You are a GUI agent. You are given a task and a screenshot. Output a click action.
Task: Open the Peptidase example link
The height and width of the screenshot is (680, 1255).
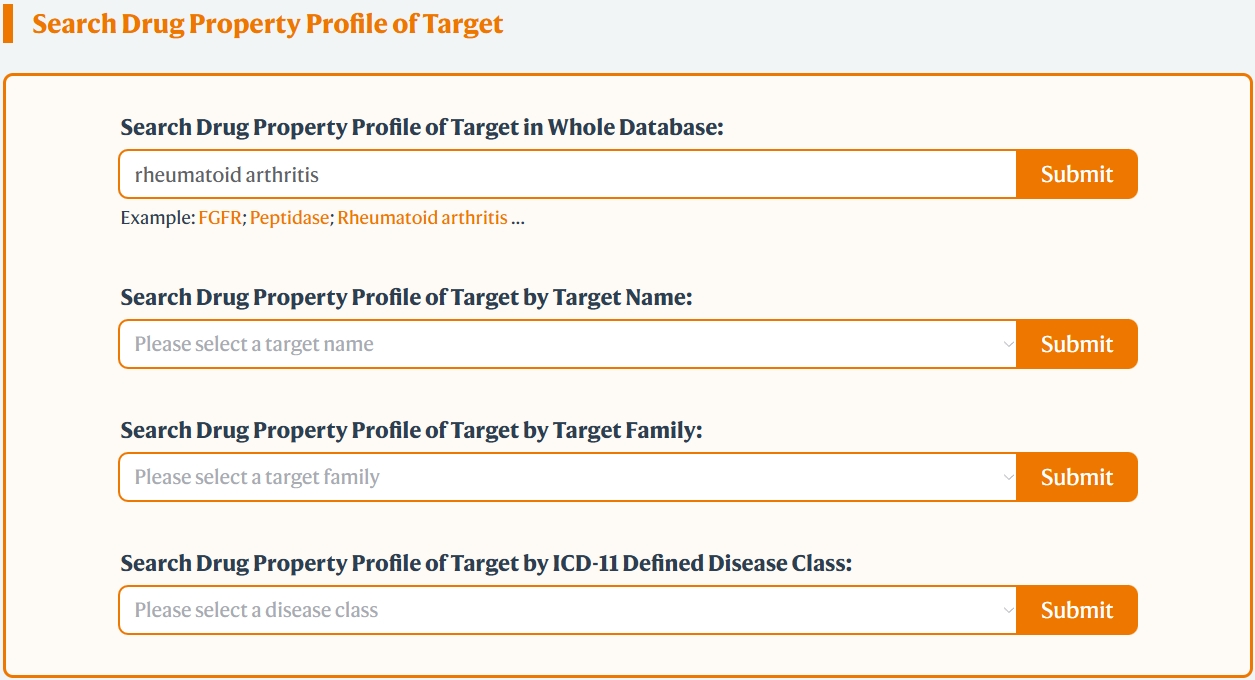[x=289, y=218]
